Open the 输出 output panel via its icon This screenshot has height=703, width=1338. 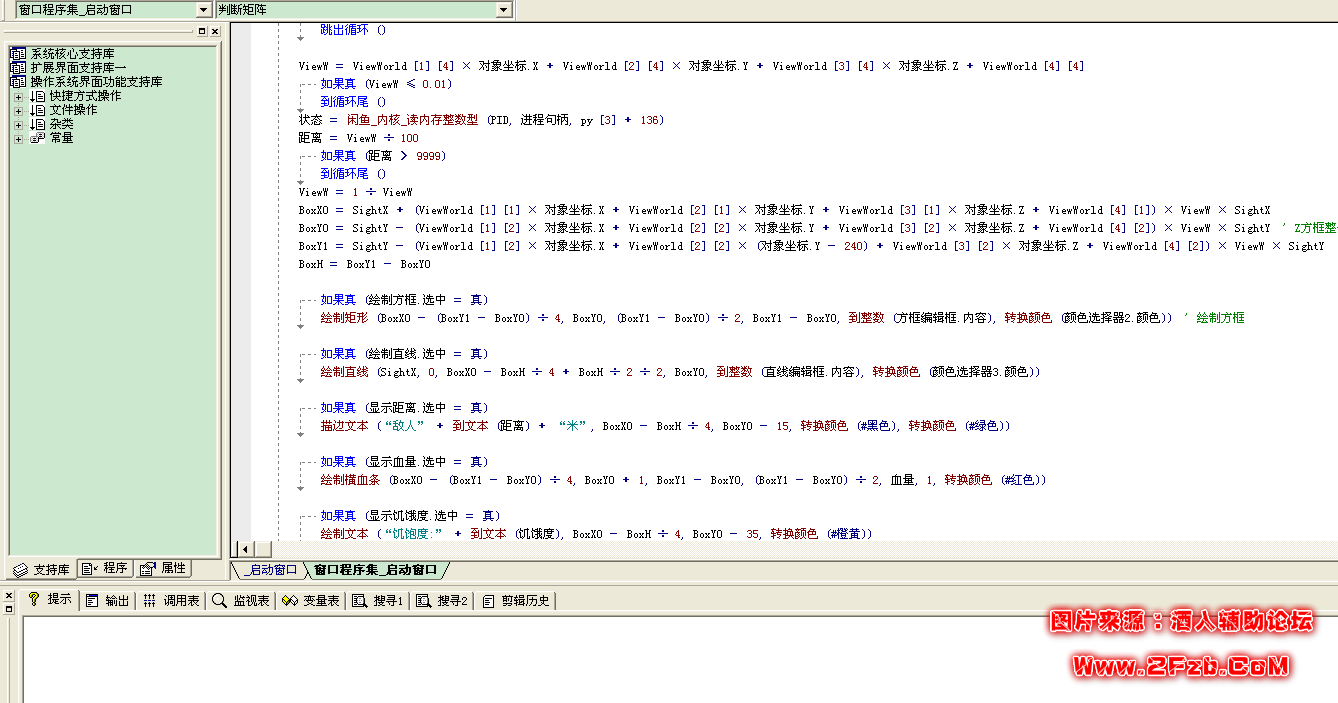click(x=92, y=598)
